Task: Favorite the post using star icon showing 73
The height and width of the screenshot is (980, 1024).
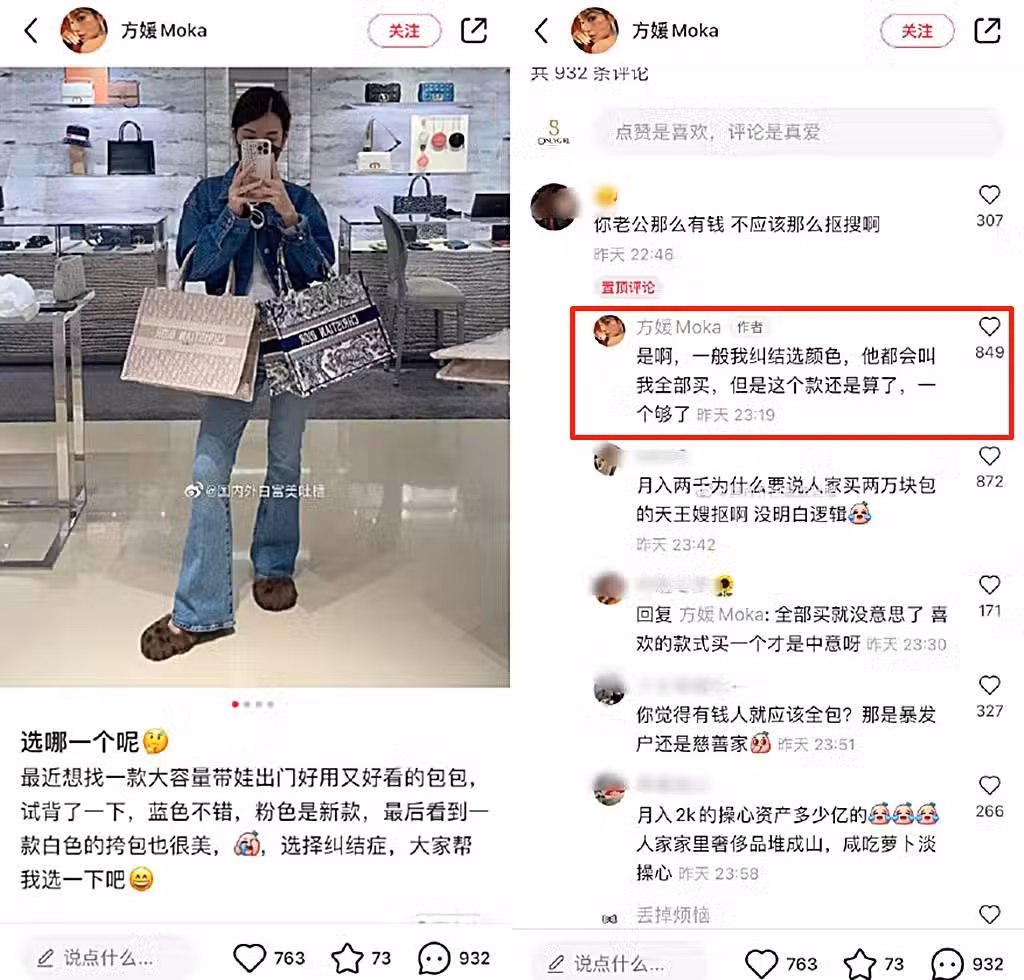Action: [x=347, y=958]
